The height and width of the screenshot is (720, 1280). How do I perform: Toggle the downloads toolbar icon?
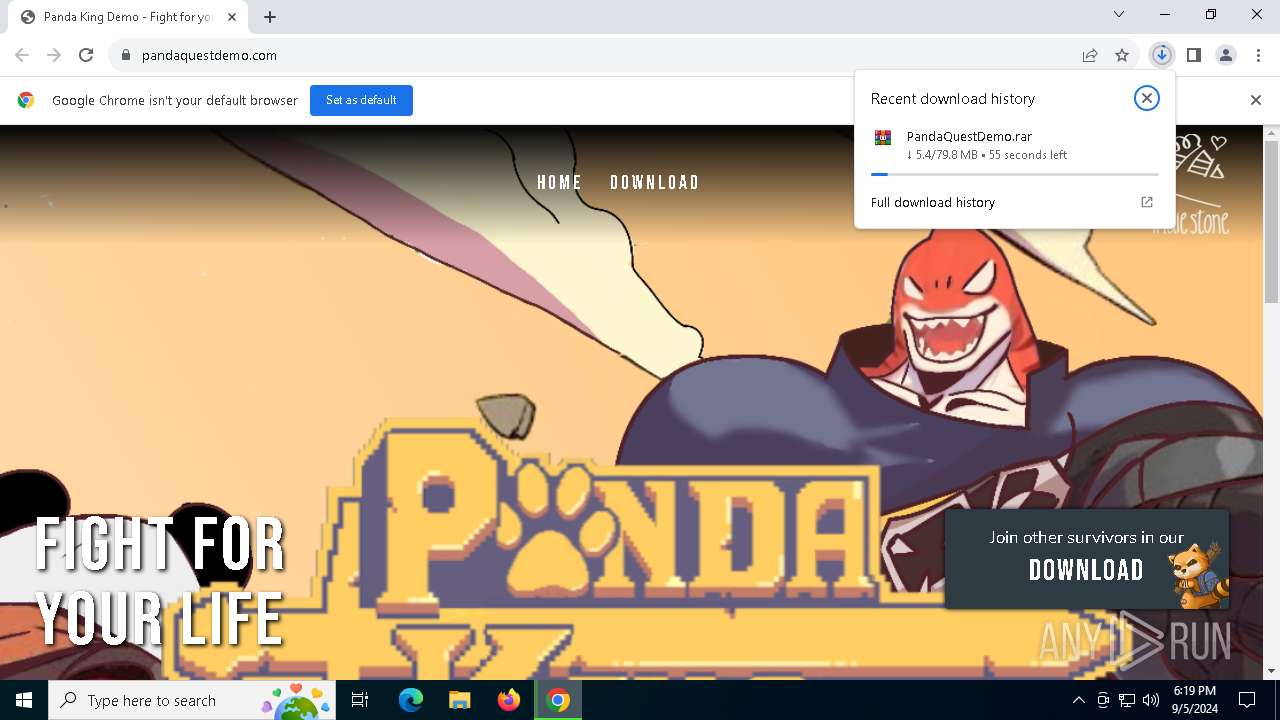(1161, 55)
